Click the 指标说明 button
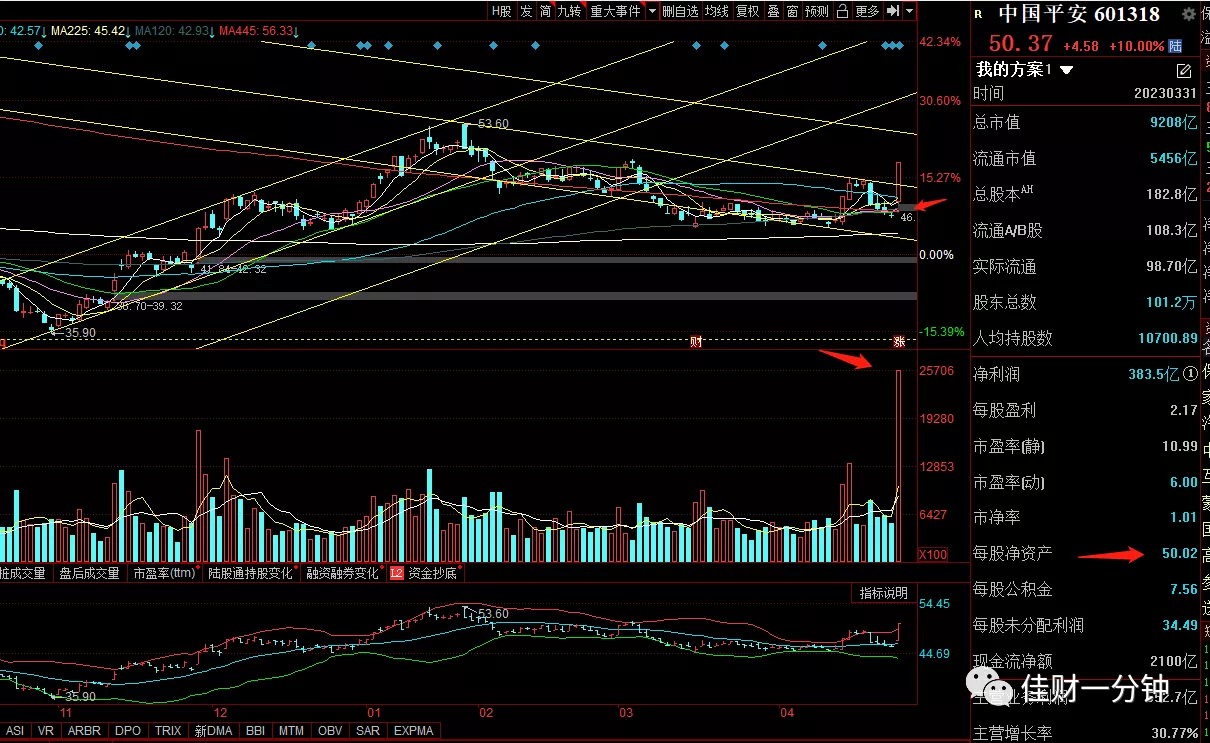Viewport: 1210px width, 743px height. coord(882,593)
